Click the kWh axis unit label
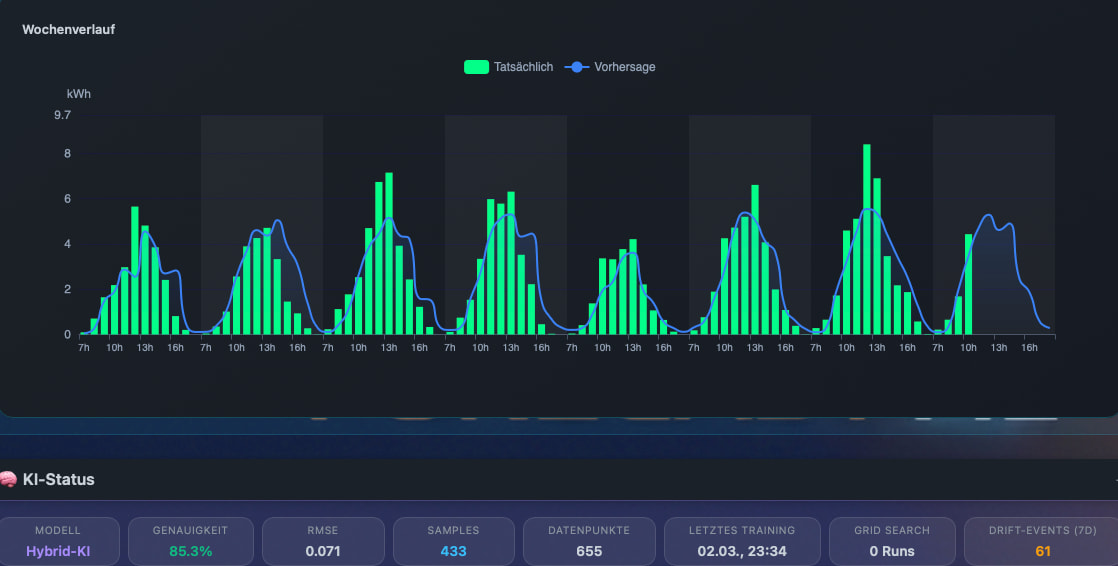Viewport: 1118px width, 566px height. (x=79, y=94)
